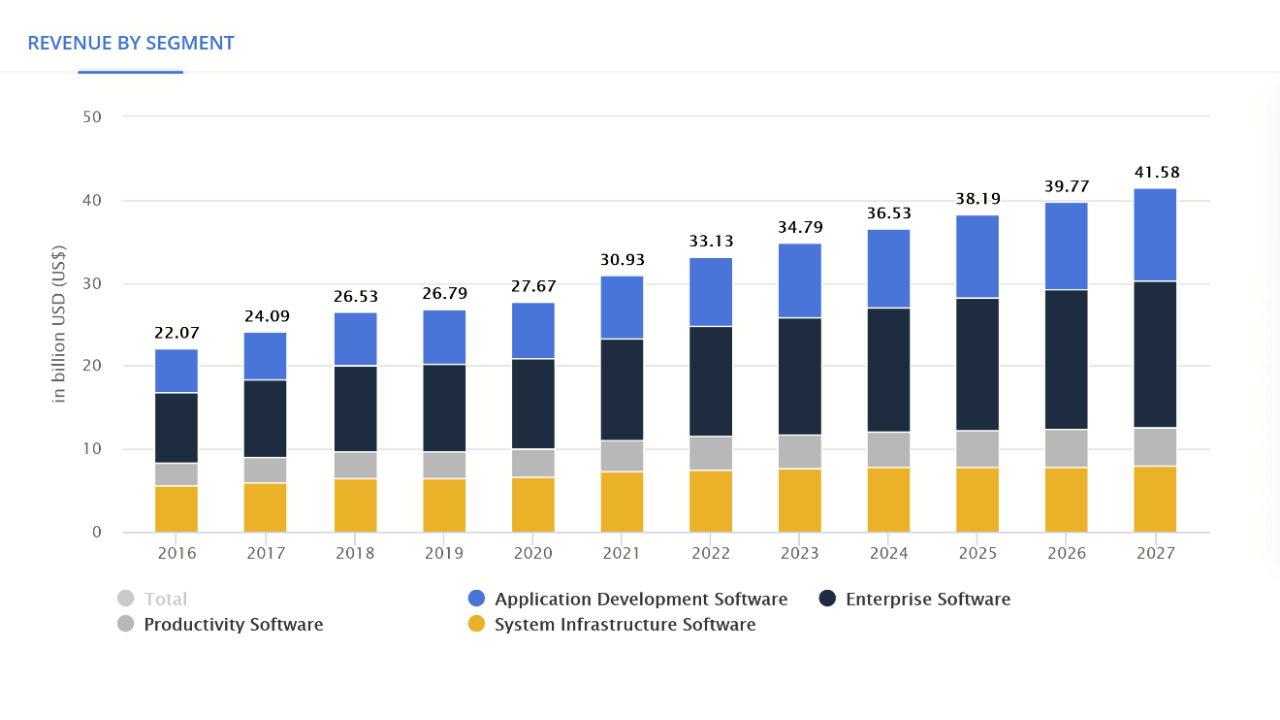
Task: Select the 2016 yellow bar segment
Action: pyautogui.click(x=176, y=509)
